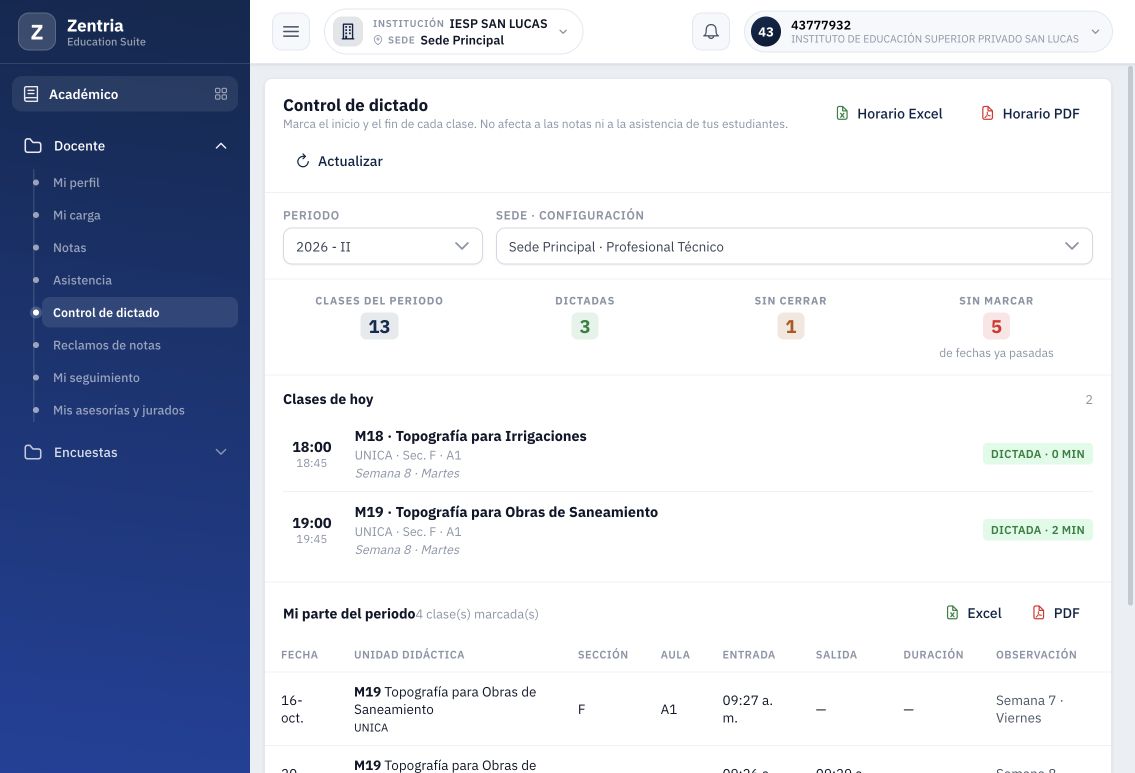1135x773 pixels.
Task: Click the 16-oct. date cell
Action: point(292,709)
